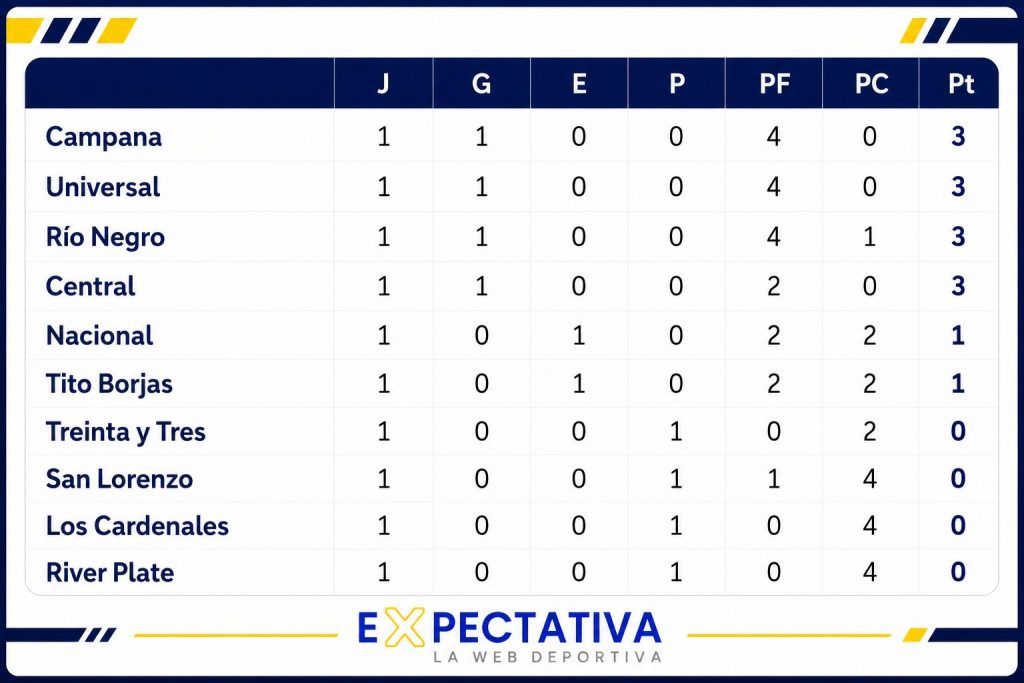Select the San Lorenzo team name
This screenshot has width=1024, height=683.
120,479
